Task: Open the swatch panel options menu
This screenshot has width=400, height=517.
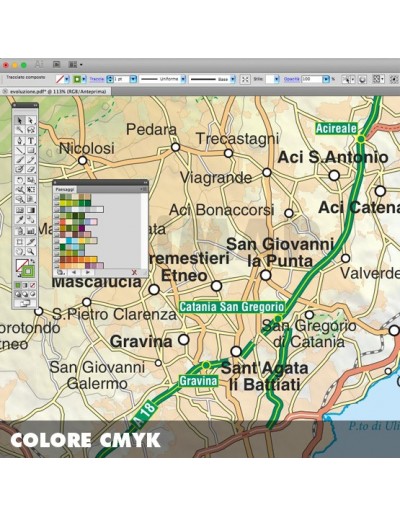Action: tap(144, 189)
